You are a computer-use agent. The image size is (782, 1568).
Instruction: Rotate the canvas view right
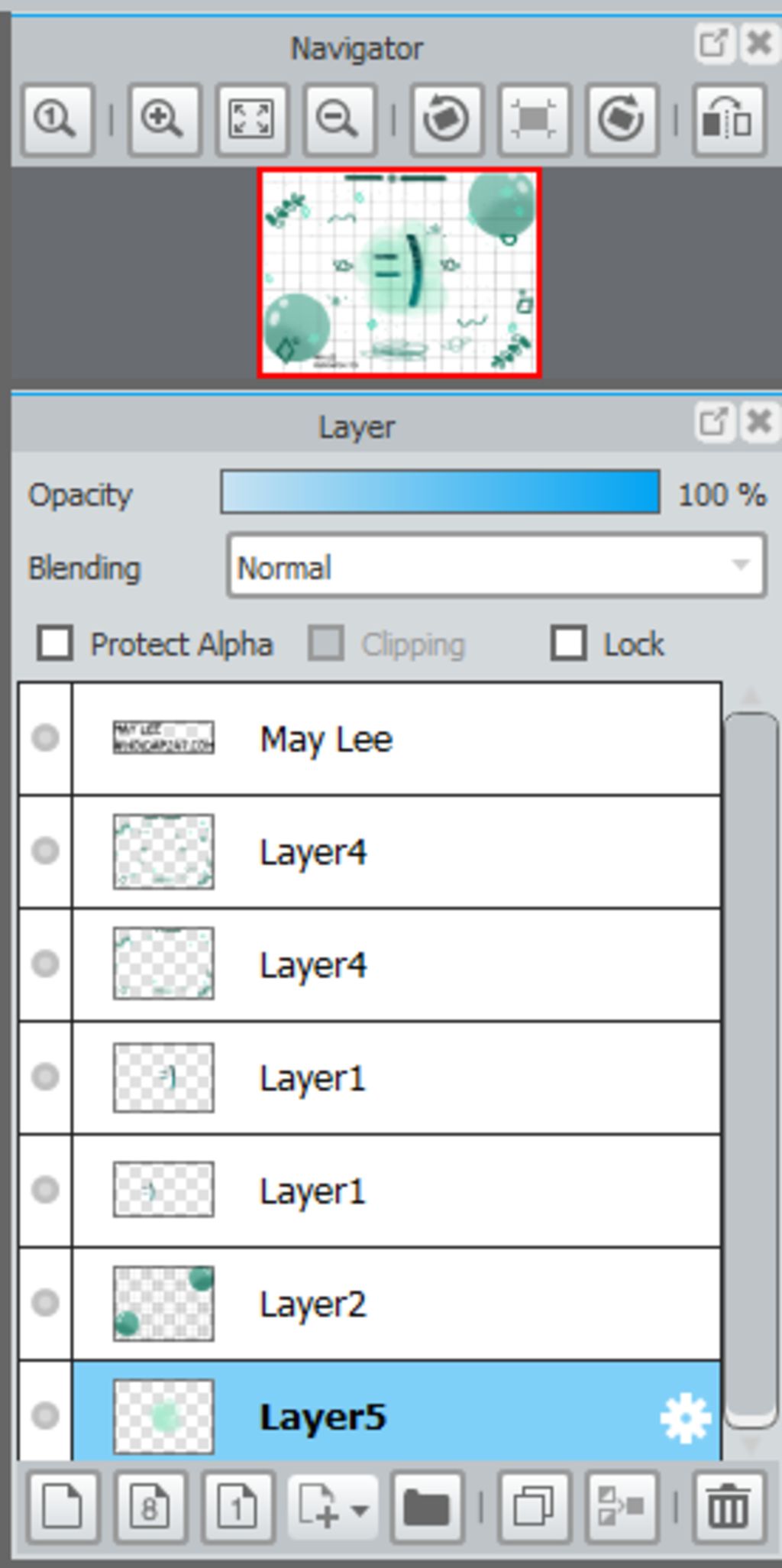[x=622, y=120]
